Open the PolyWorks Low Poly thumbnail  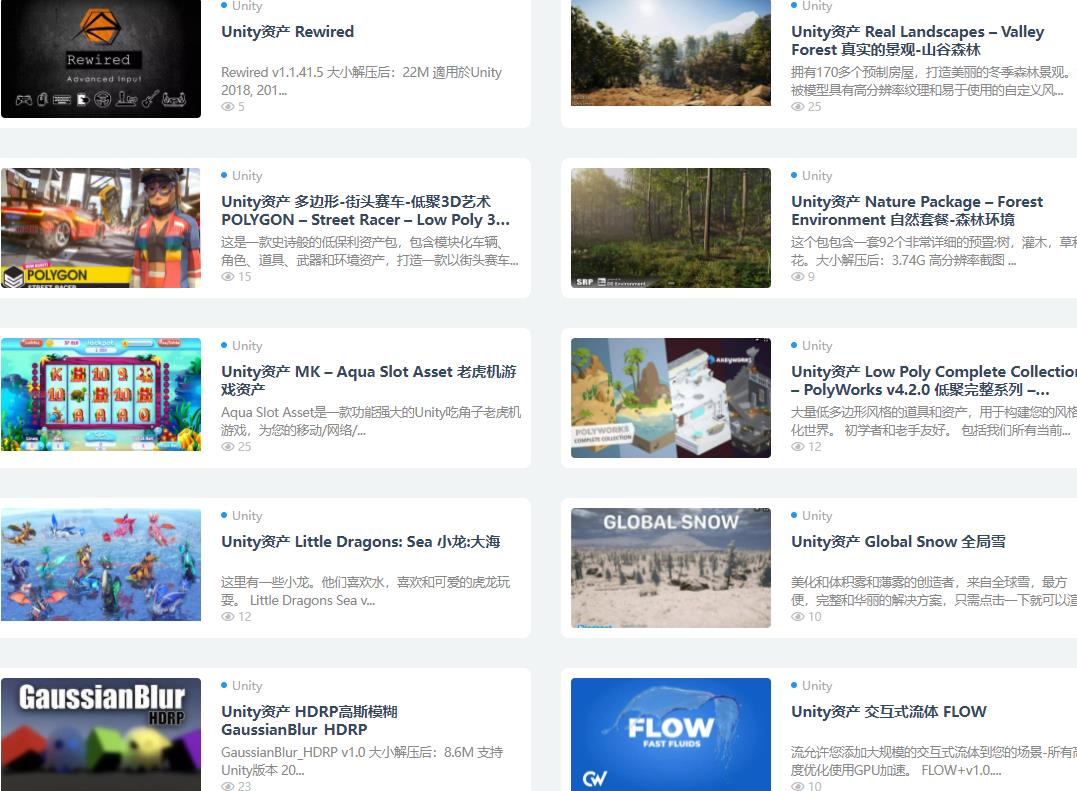pyautogui.click(x=670, y=398)
